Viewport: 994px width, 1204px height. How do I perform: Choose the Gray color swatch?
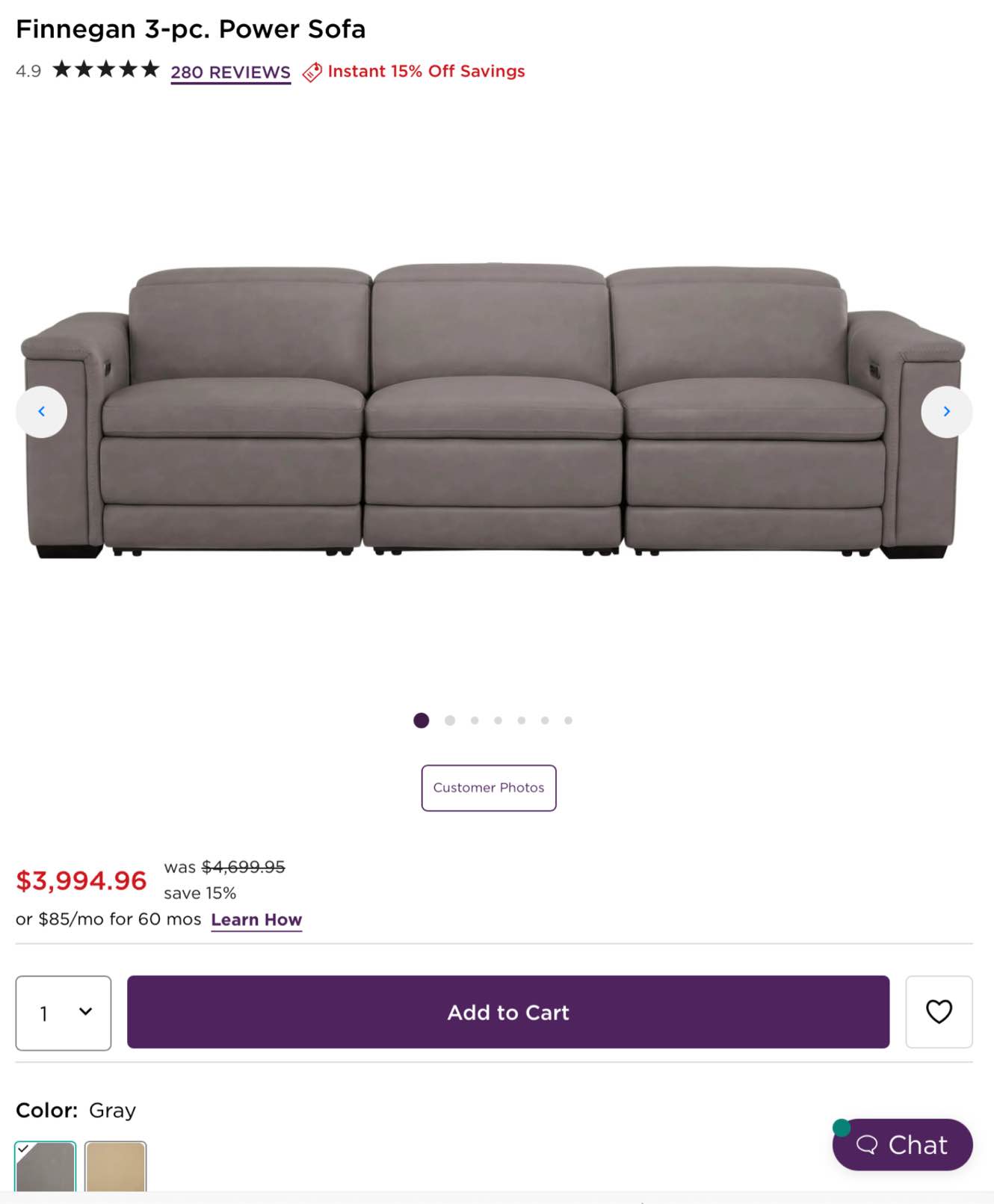point(46,1166)
